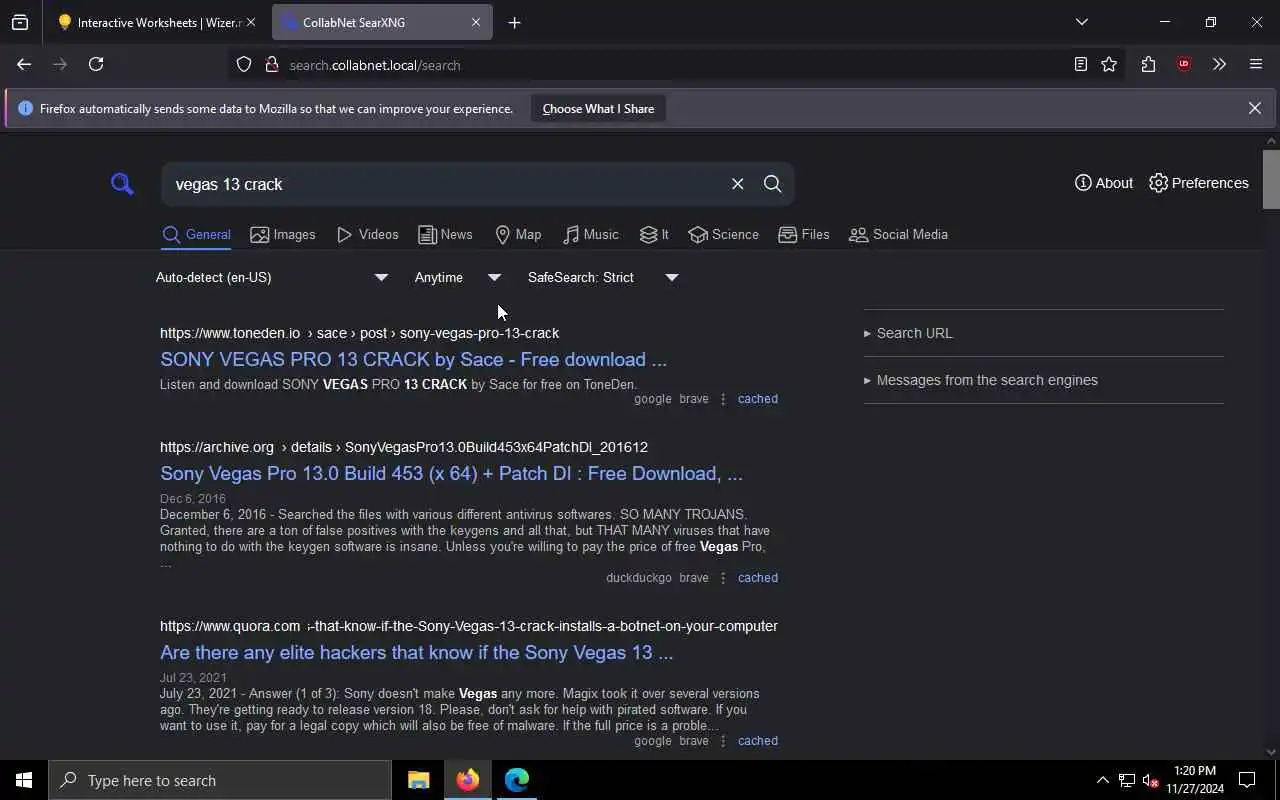The width and height of the screenshot is (1280, 800).
Task: Open the Windows notification center
Action: click(x=1247, y=780)
